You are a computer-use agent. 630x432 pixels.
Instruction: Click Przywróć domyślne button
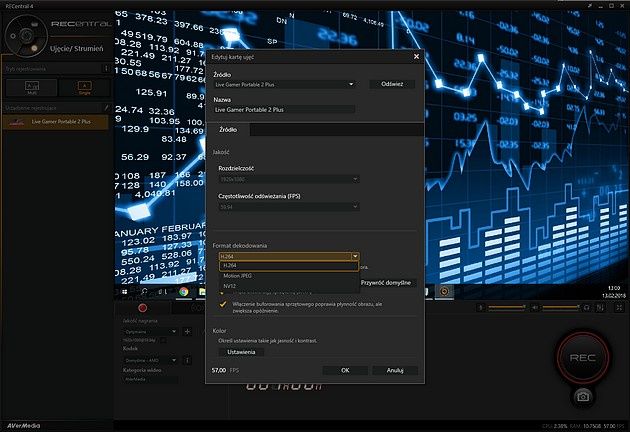[x=387, y=283]
